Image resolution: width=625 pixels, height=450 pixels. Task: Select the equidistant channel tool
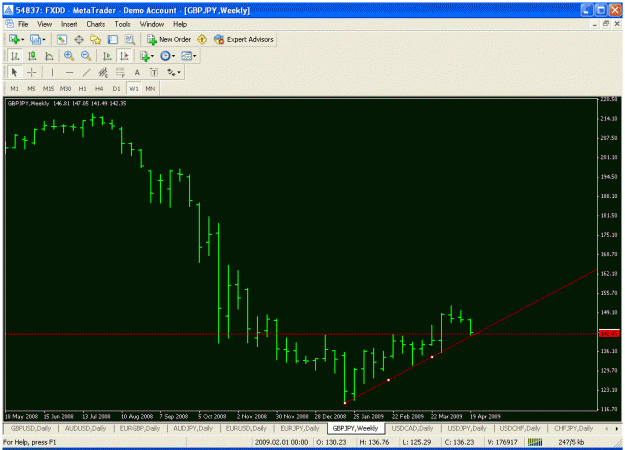click(103, 72)
